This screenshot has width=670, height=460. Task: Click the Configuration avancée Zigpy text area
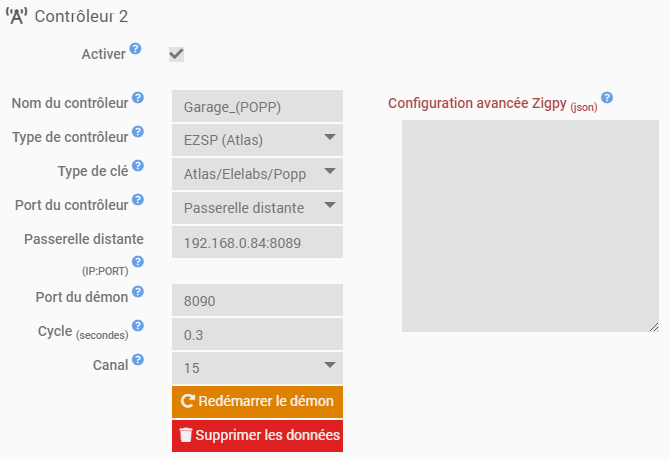530,225
